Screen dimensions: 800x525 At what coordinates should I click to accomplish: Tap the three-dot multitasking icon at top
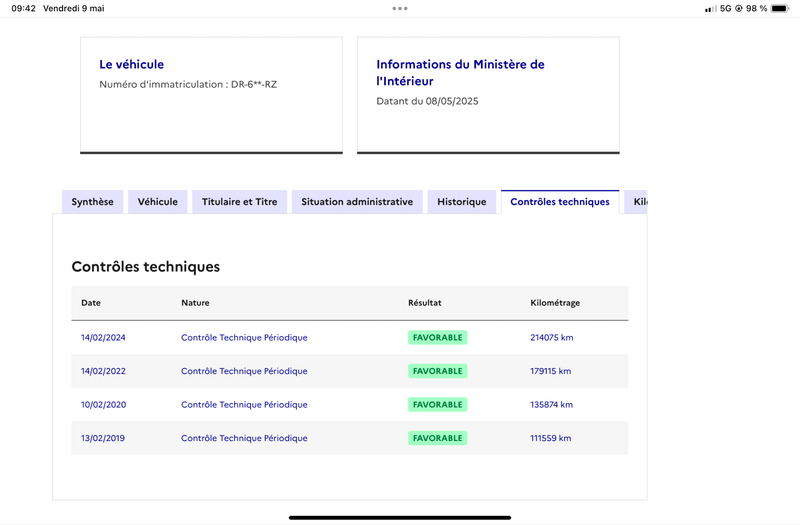coord(400,8)
